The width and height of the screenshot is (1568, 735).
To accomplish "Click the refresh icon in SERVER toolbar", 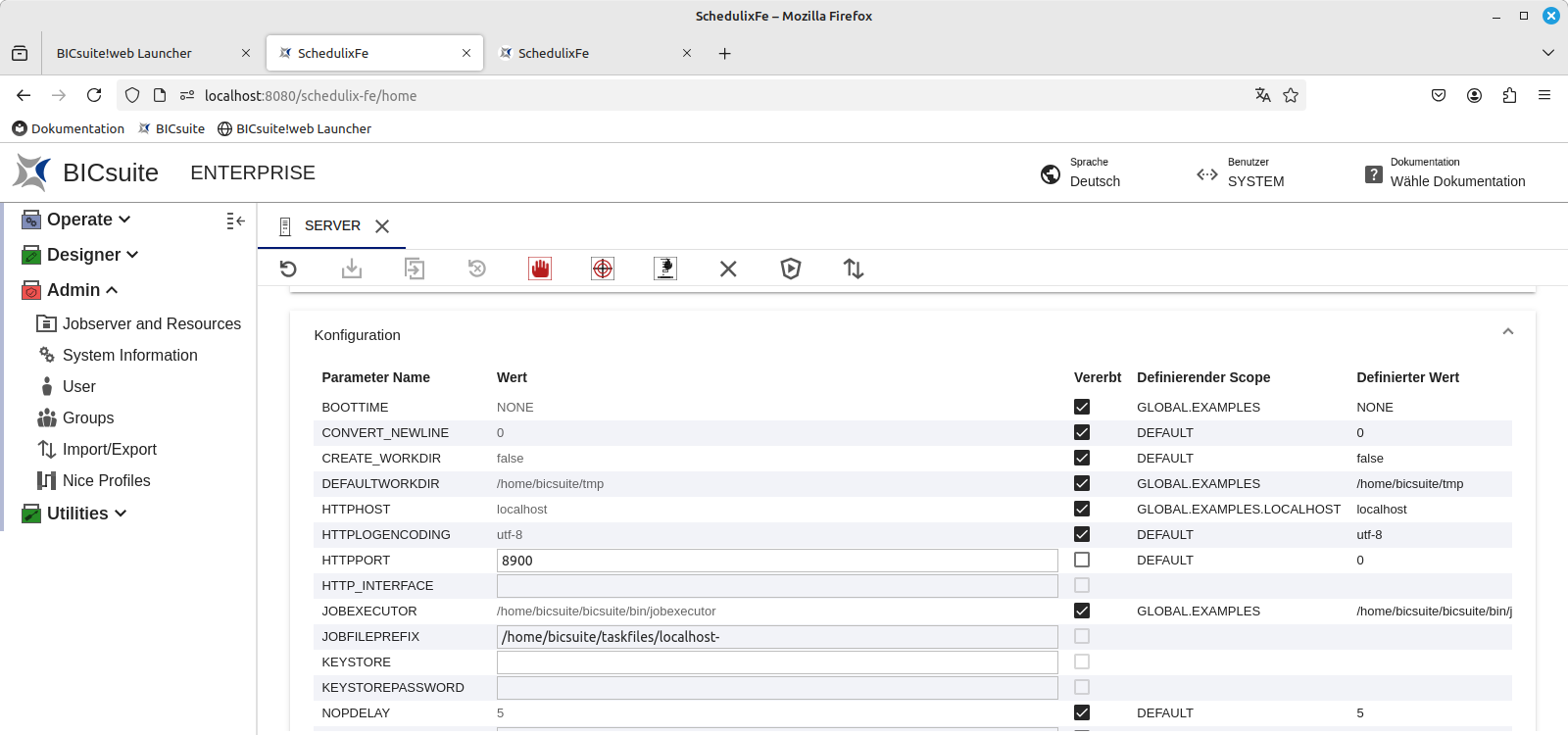I will point(288,269).
